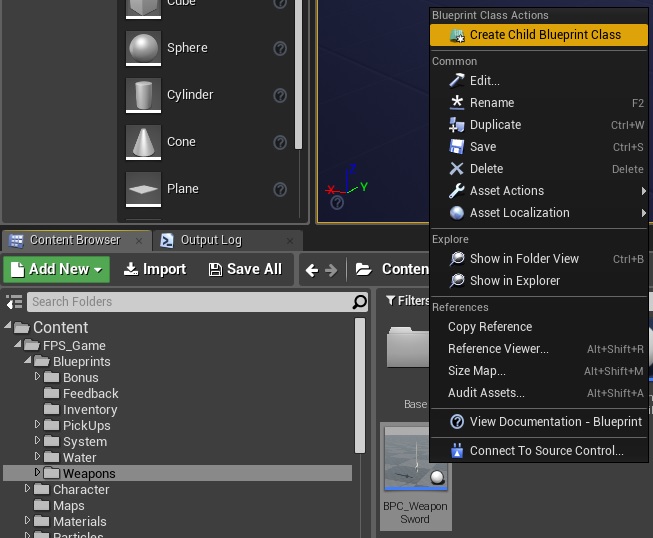
Task: Open the Filters dropdown
Action: (x=406, y=300)
